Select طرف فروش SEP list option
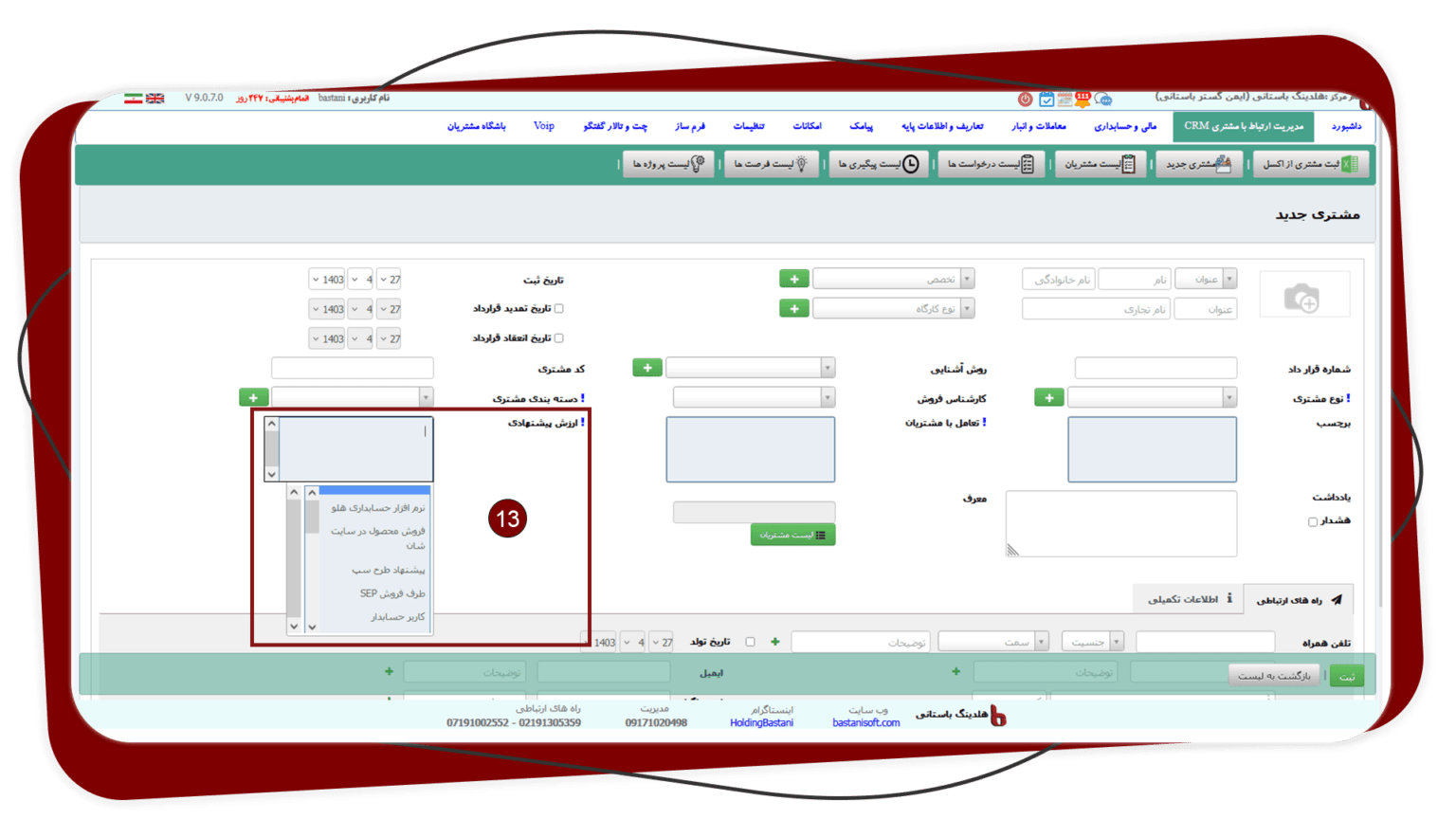Screen dimensions: 1456x819 [375, 593]
